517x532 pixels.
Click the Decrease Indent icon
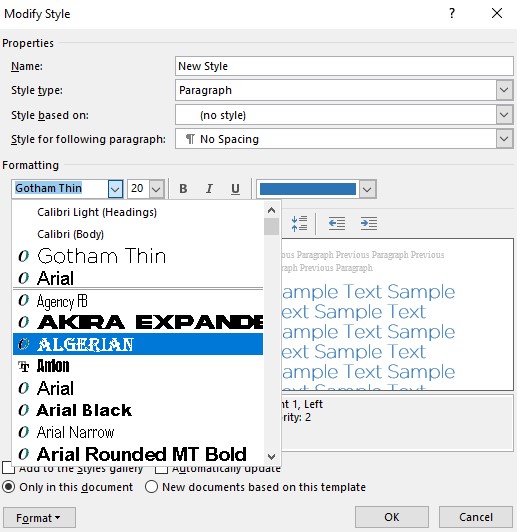tap(337, 224)
